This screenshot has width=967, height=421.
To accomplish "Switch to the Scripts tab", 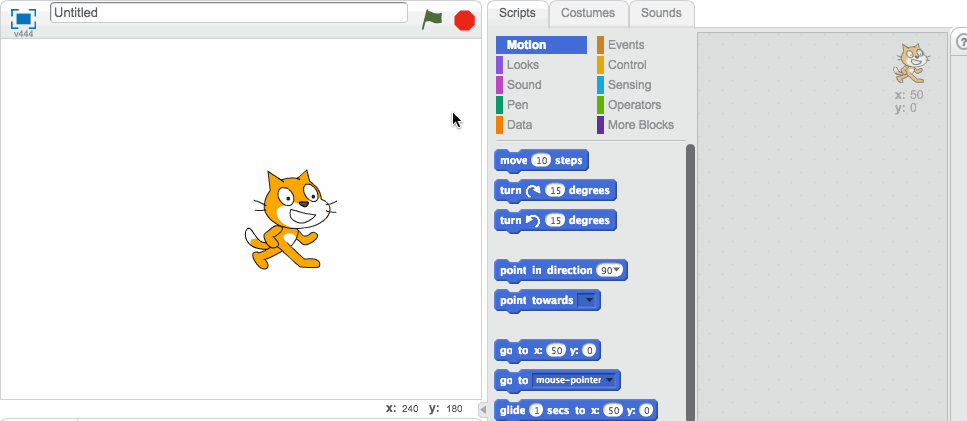I will coord(517,13).
